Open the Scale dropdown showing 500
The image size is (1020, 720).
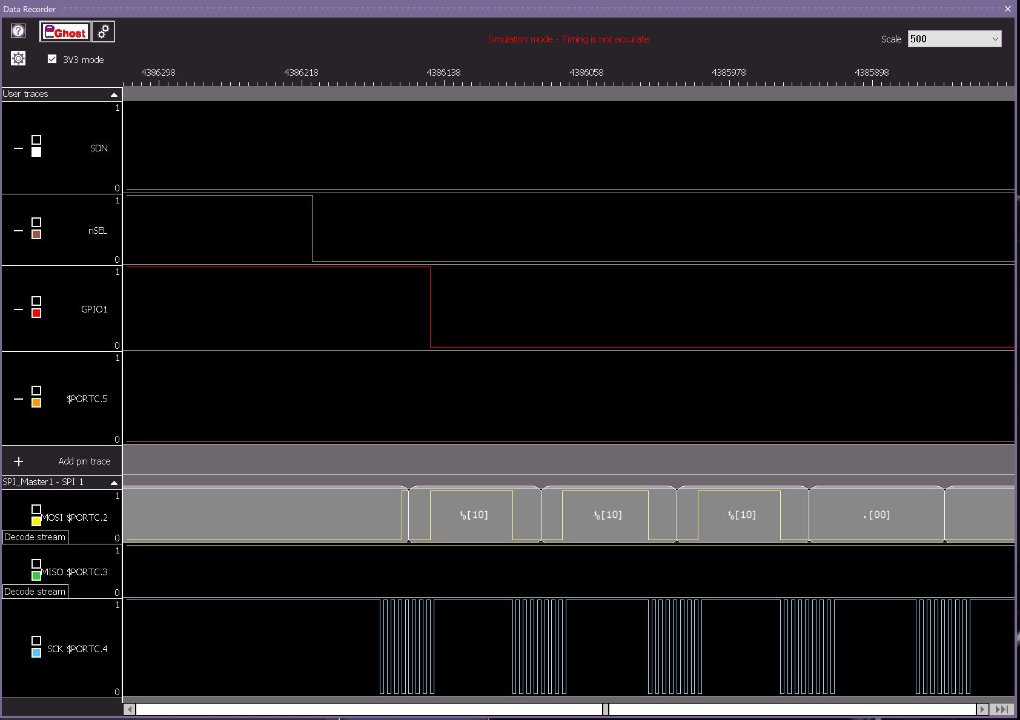pyautogui.click(x=954, y=39)
